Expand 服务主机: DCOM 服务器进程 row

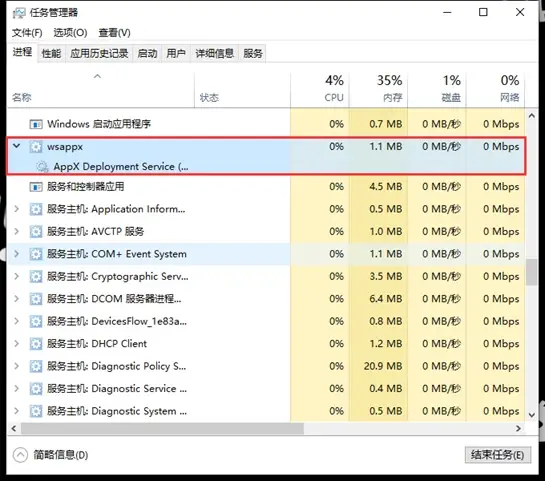tap(16, 299)
